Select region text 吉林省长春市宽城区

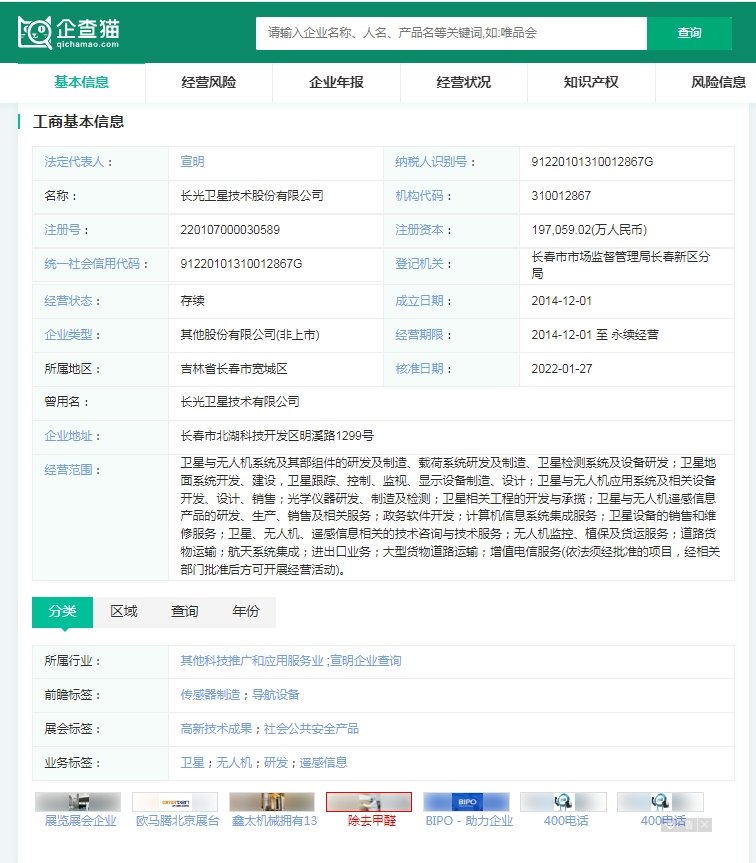tap(234, 369)
